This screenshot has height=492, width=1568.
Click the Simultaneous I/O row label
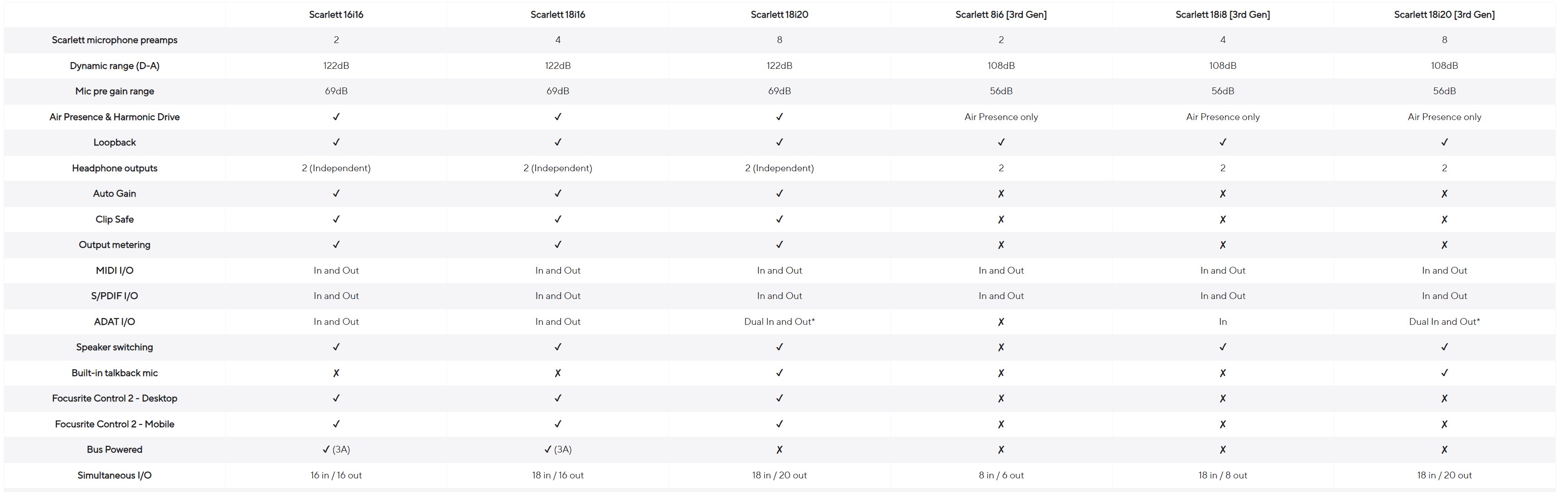point(115,475)
